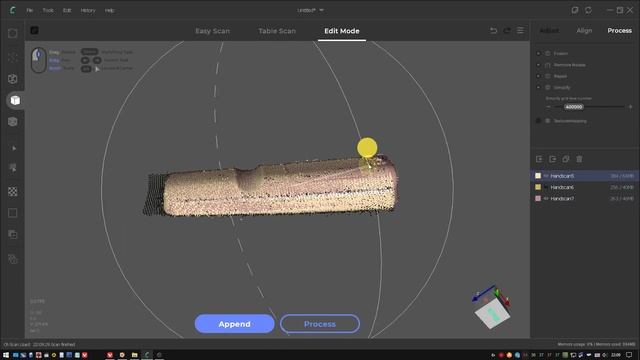This screenshot has width=640, height=360.
Task: Select the Process panel tab
Action: pos(619,31)
